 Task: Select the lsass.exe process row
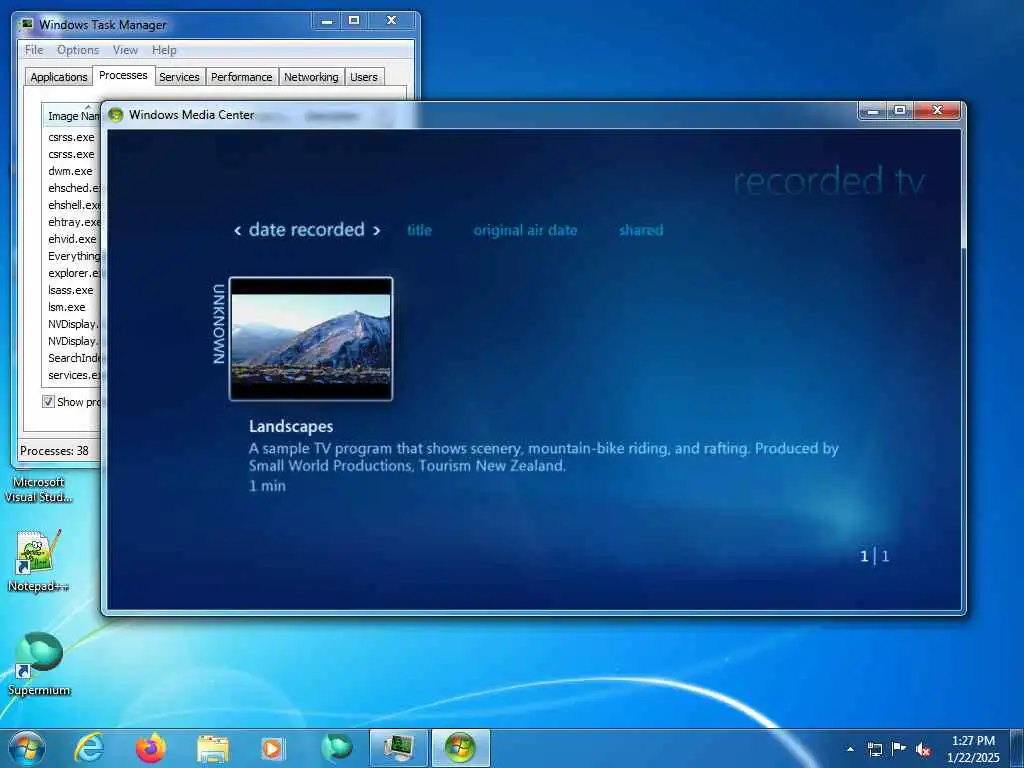point(72,290)
